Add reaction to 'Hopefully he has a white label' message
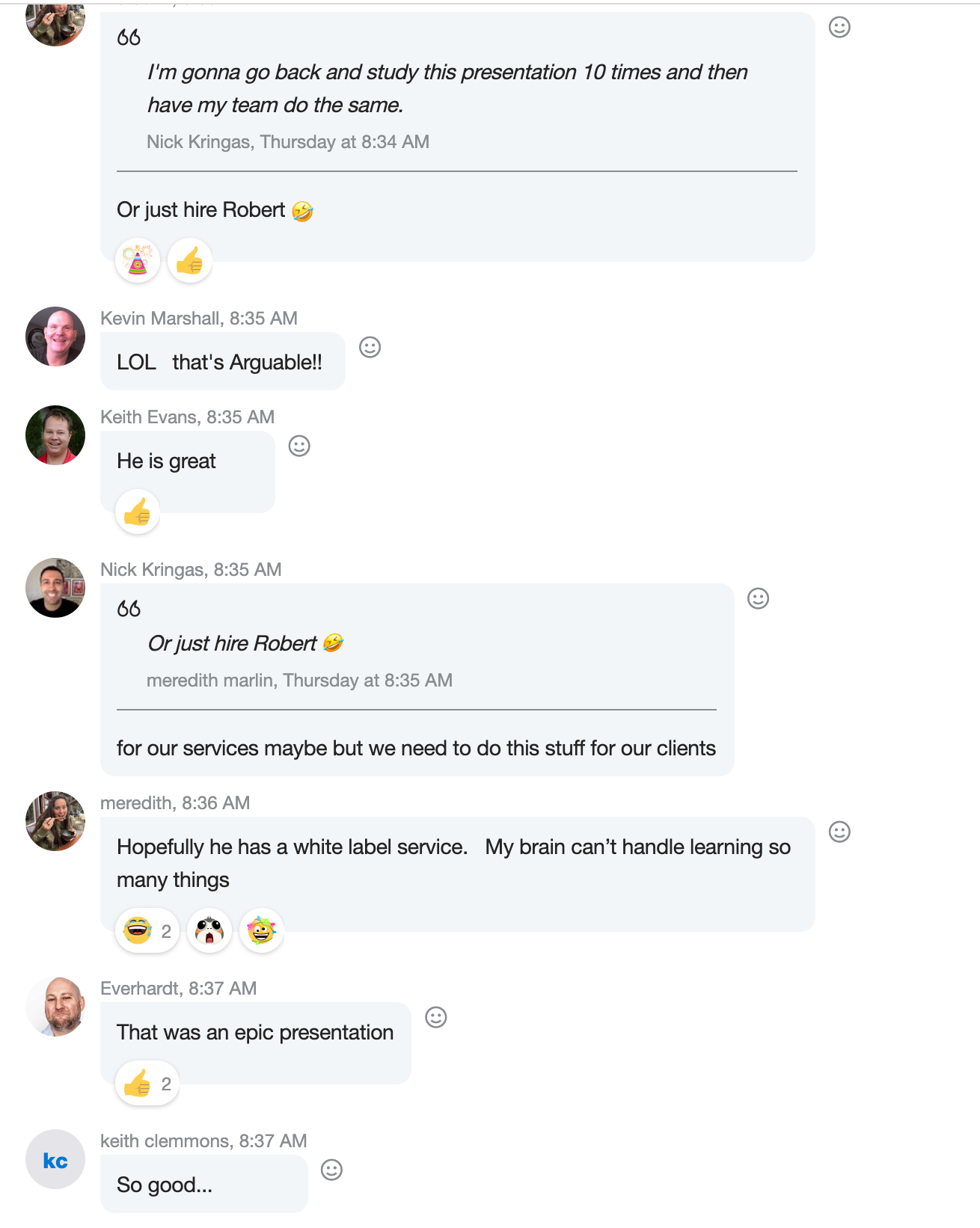The width and height of the screenshot is (980, 1228). point(839,832)
